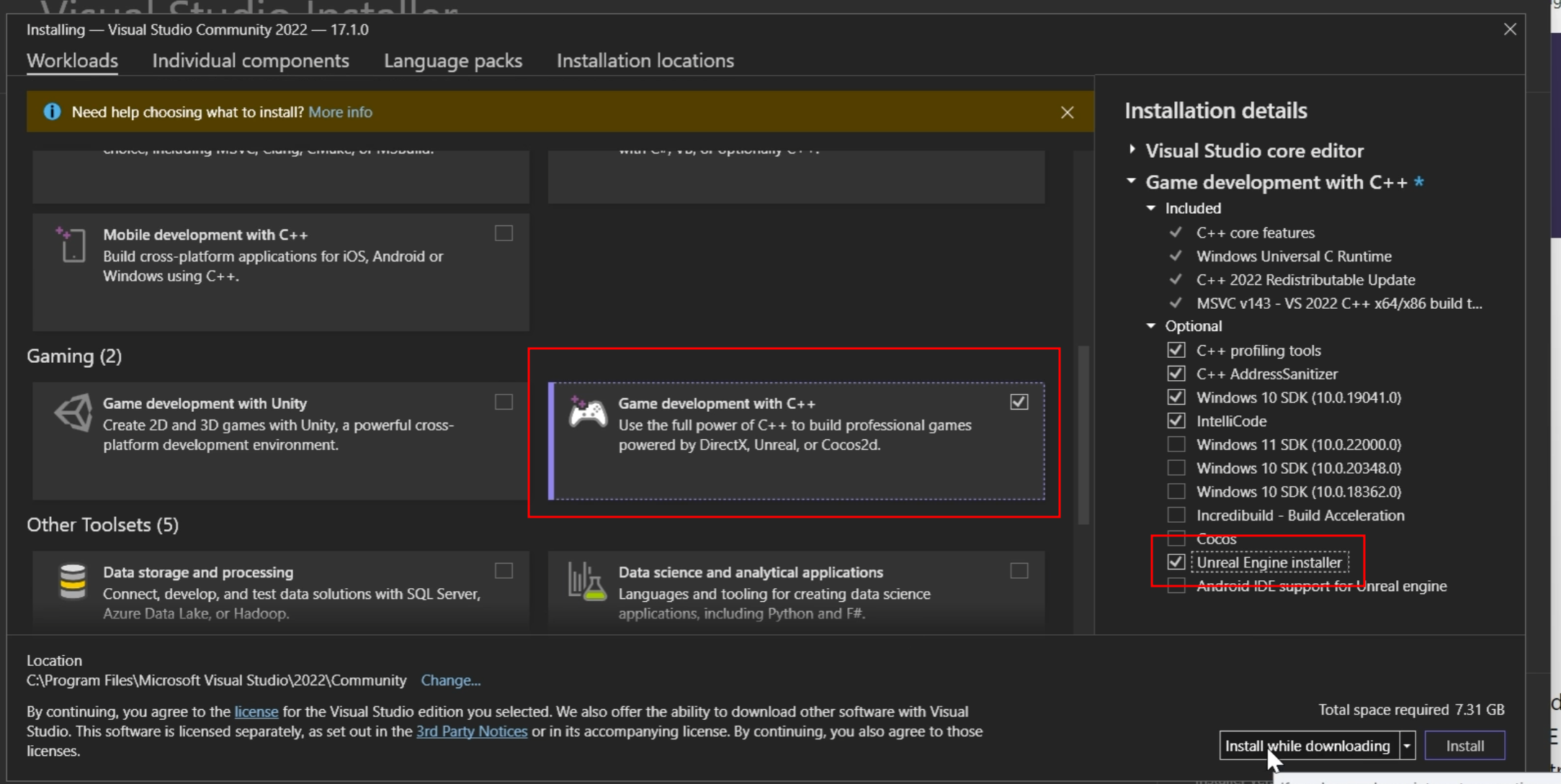The image size is (1561, 784).
Task: Dismiss the help banner with its X
Action: click(1067, 112)
